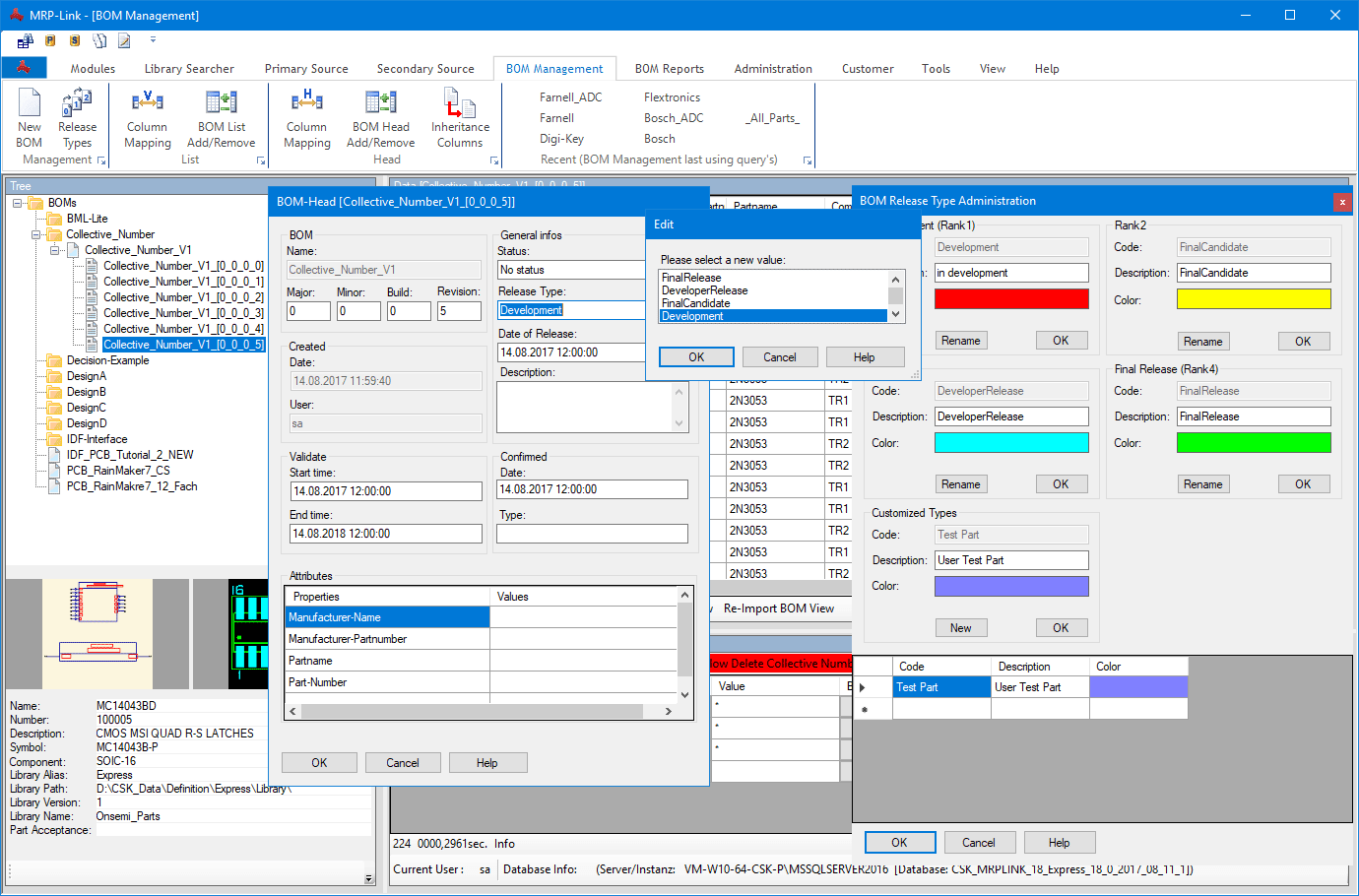The width and height of the screenshot is (1359, 896).
Task: Collapse the Collective_Number folder node
Action: (x=36, y=234)
